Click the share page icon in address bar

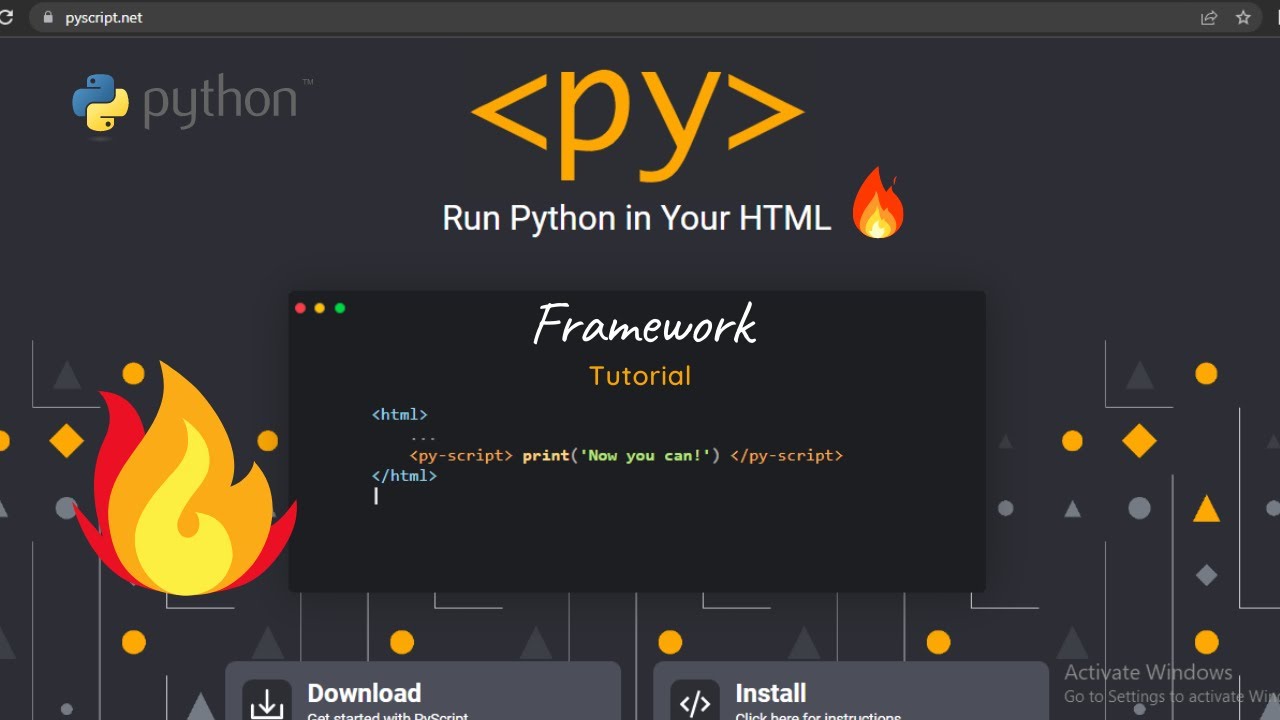(x=1209, y=17)
